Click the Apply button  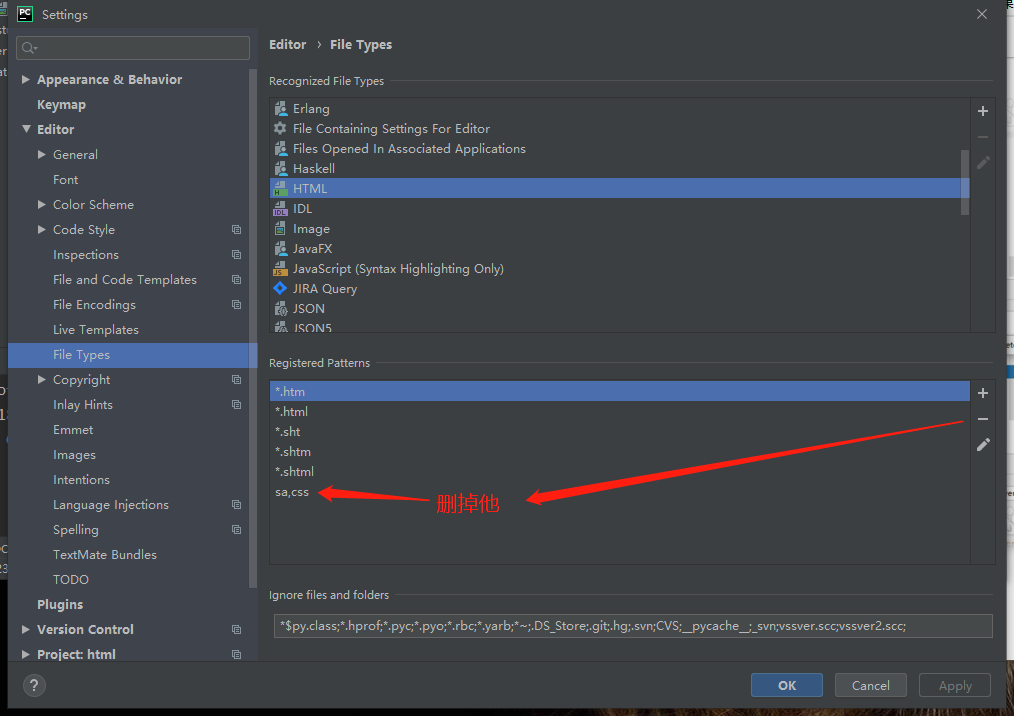point(954,685)
